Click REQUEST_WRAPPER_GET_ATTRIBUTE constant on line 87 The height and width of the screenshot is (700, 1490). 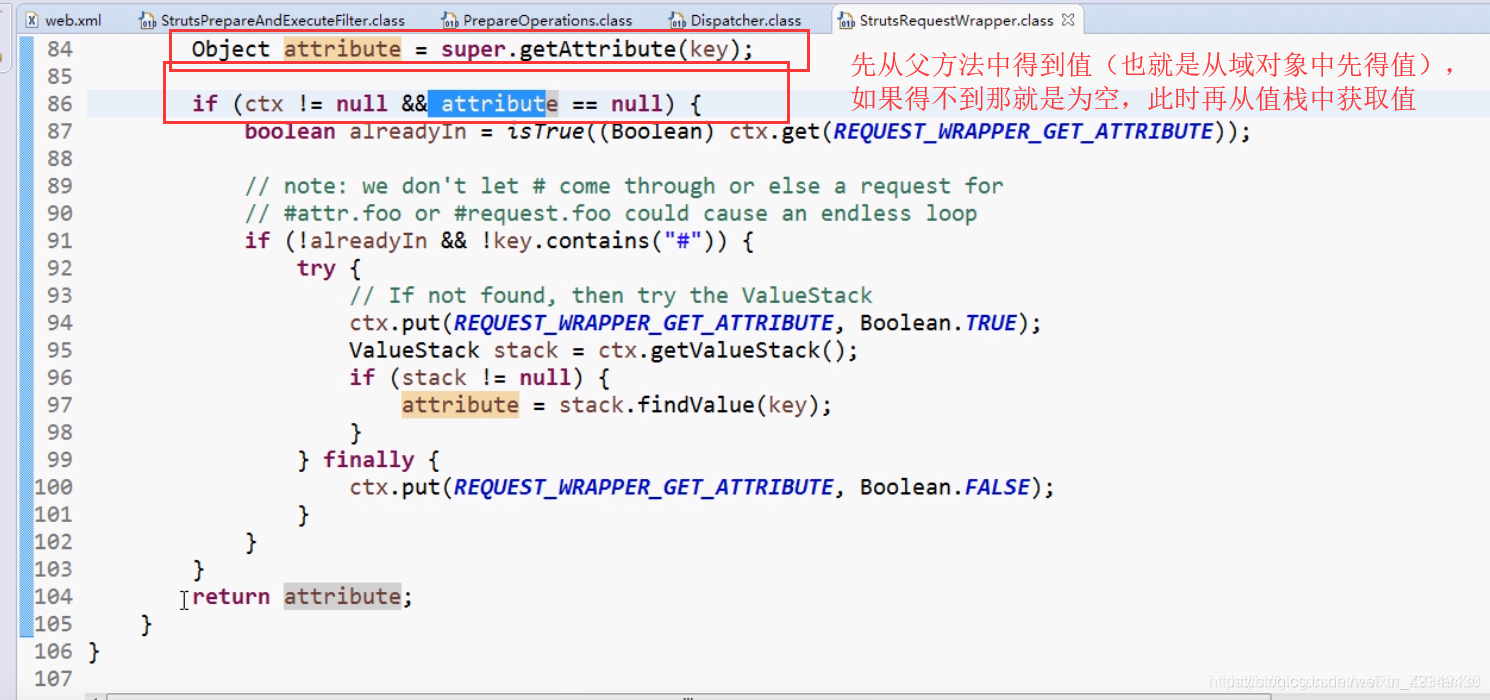pyautogui.click(x=1023, y=131)
